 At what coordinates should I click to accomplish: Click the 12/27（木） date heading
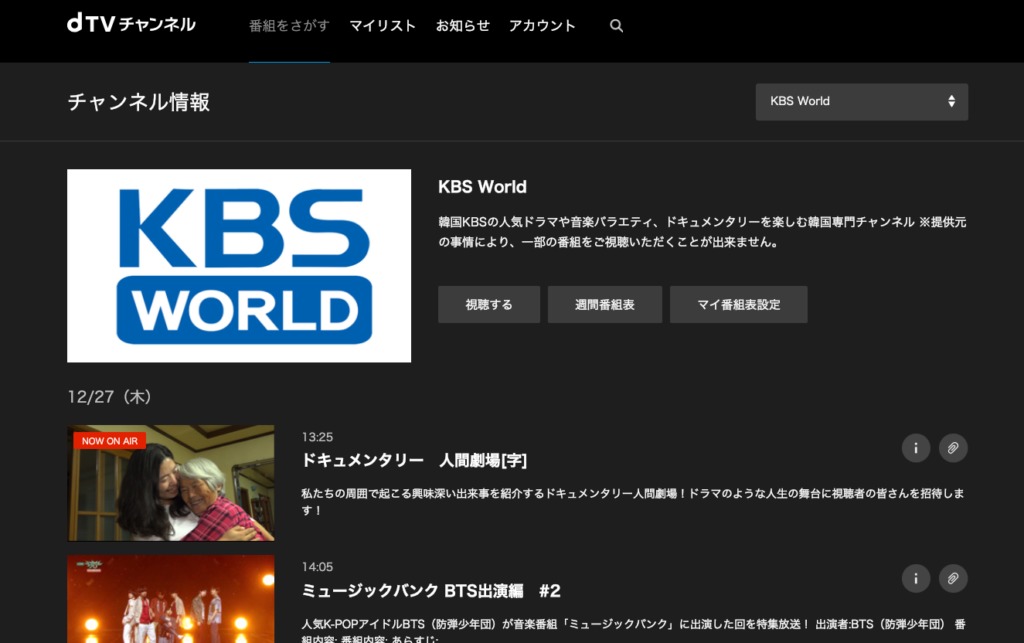(x=110, y=397)
